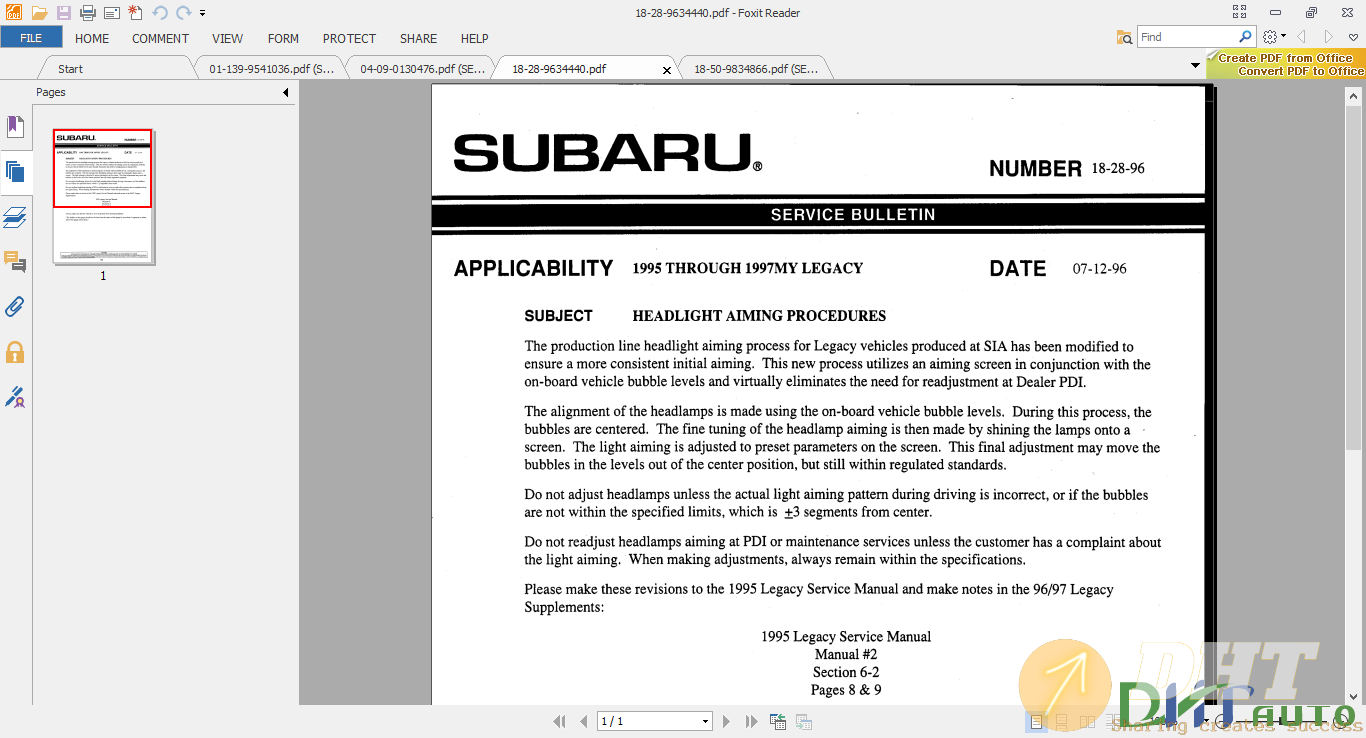Viewport: 1366px width, 738px height.
Task: Open the Customize Quick Access Toolbar arrow
Action: [203, 13]
